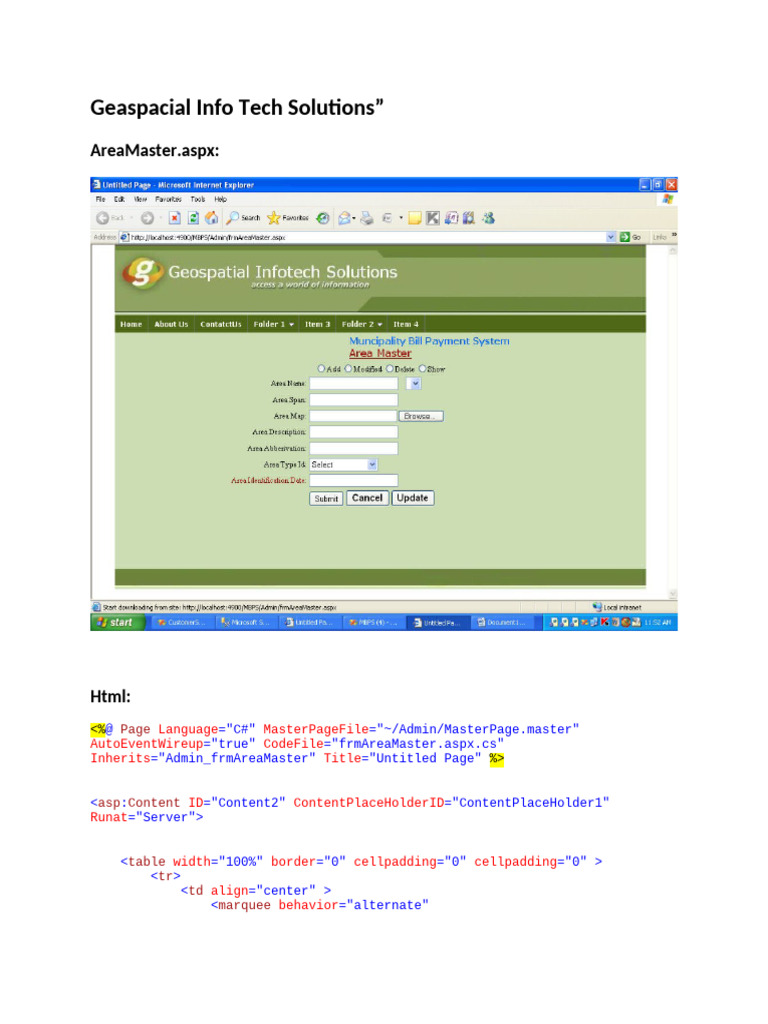Expand the Folder 1 navigation menu
The image size is (768, 1024).
tap(273, 324)
